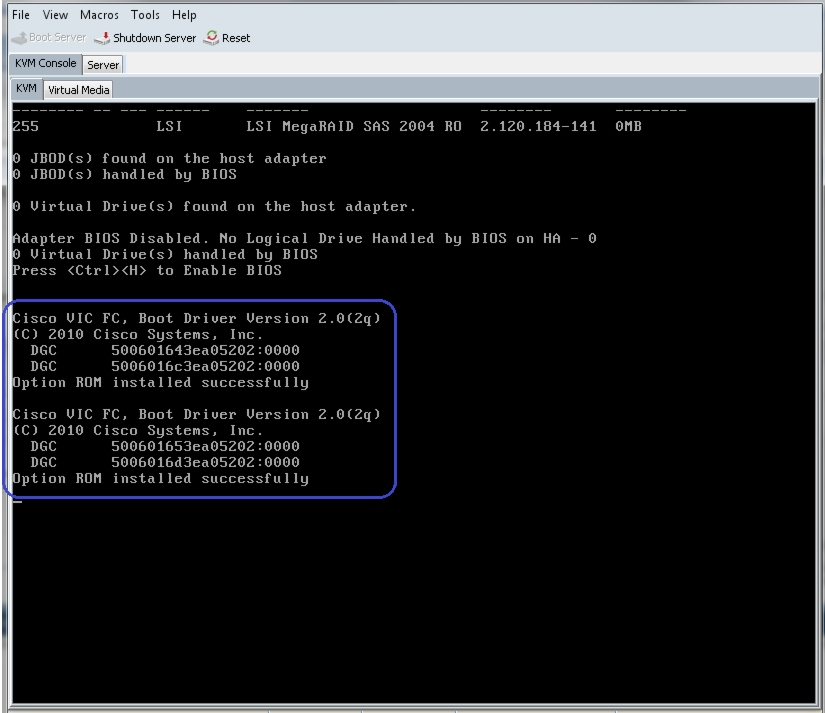Open the Macros menu

[99, 15]
